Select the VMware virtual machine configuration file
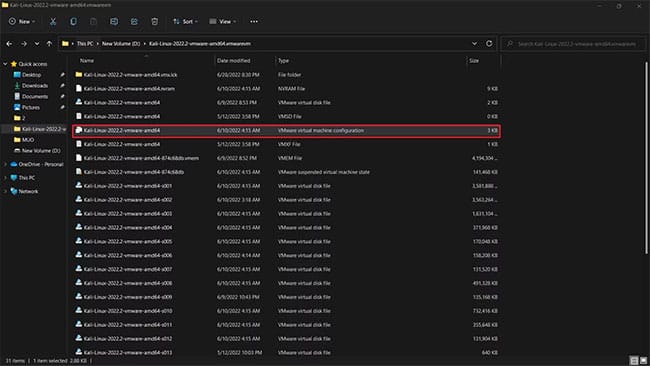Screen dimensions: 650x366 point(286,131)
